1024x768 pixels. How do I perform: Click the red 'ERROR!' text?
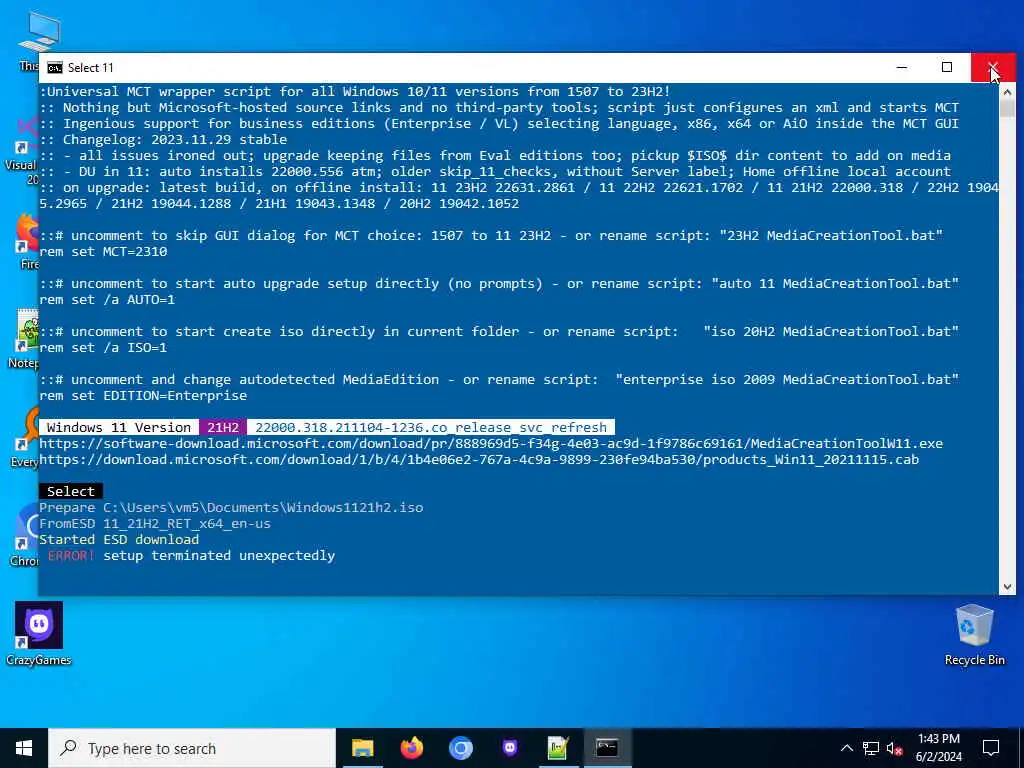pyautogui.click(x=71, y=555)
